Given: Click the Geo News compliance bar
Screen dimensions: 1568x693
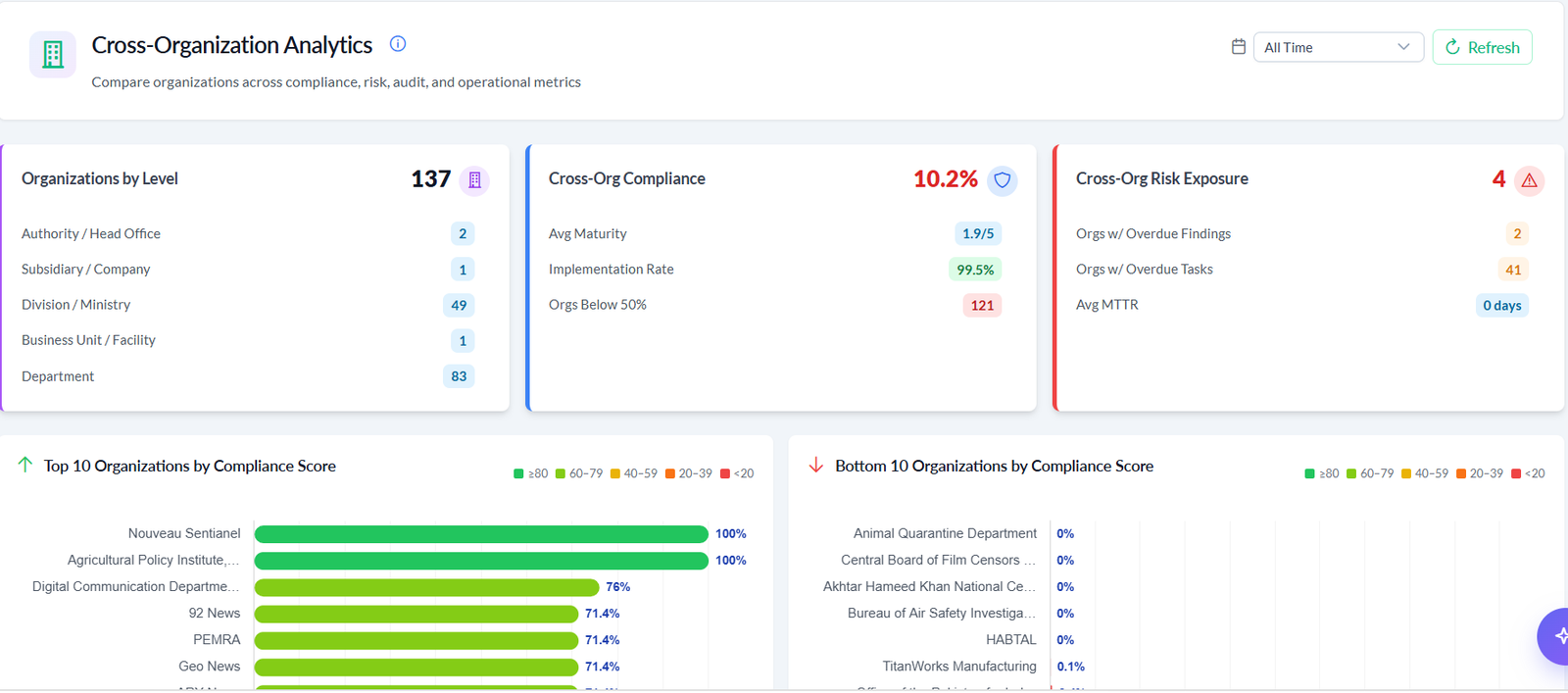Looking at the screenshot, I should tap(416, 667).
